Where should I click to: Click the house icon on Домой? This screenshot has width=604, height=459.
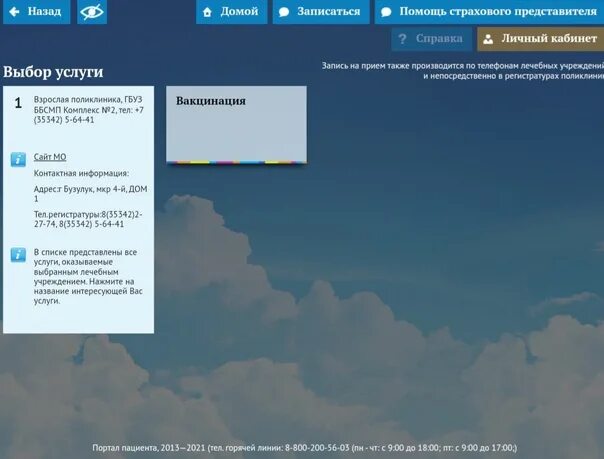(207, 12)
